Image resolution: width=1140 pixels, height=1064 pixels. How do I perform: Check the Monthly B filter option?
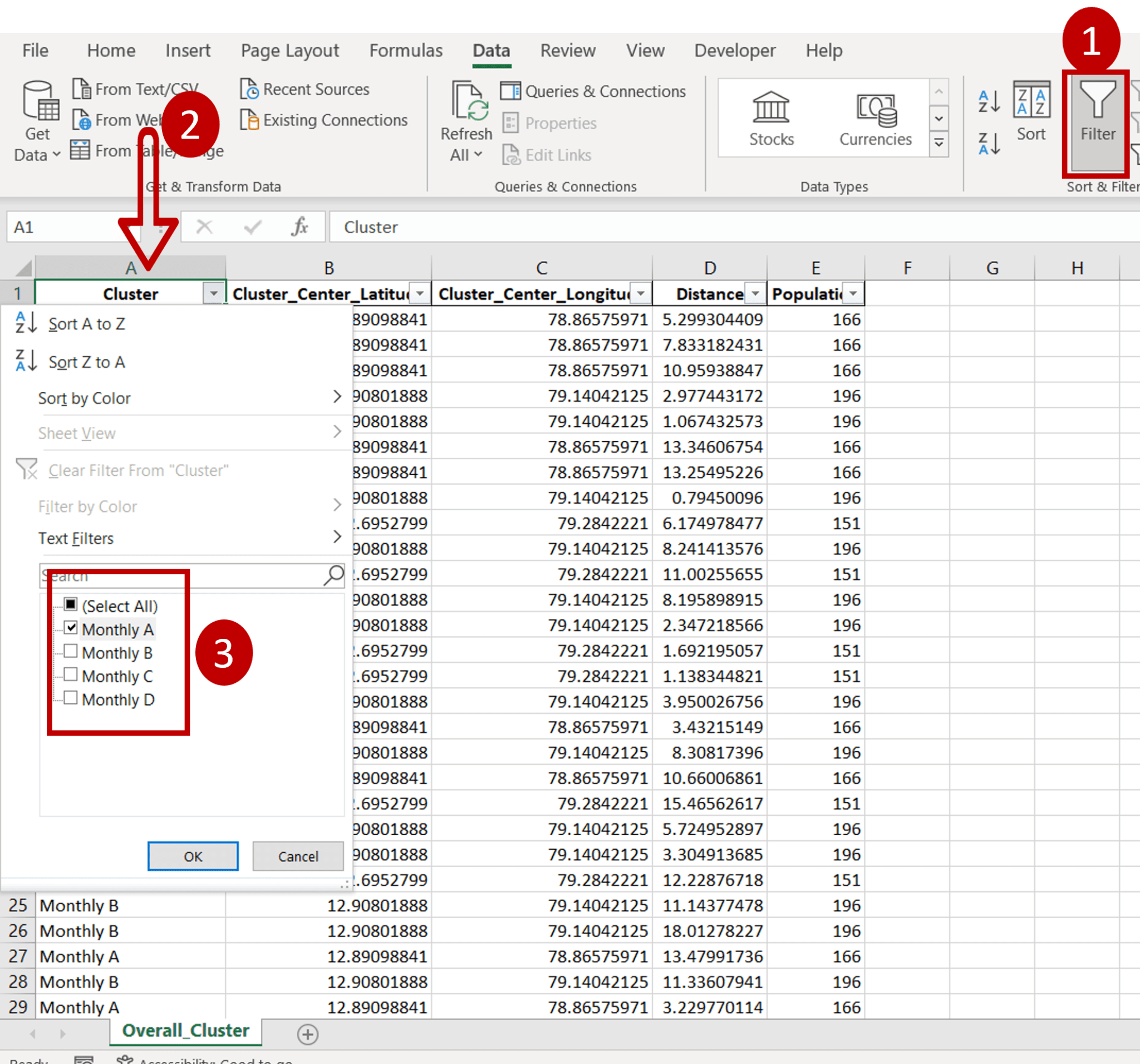(71, 651)
